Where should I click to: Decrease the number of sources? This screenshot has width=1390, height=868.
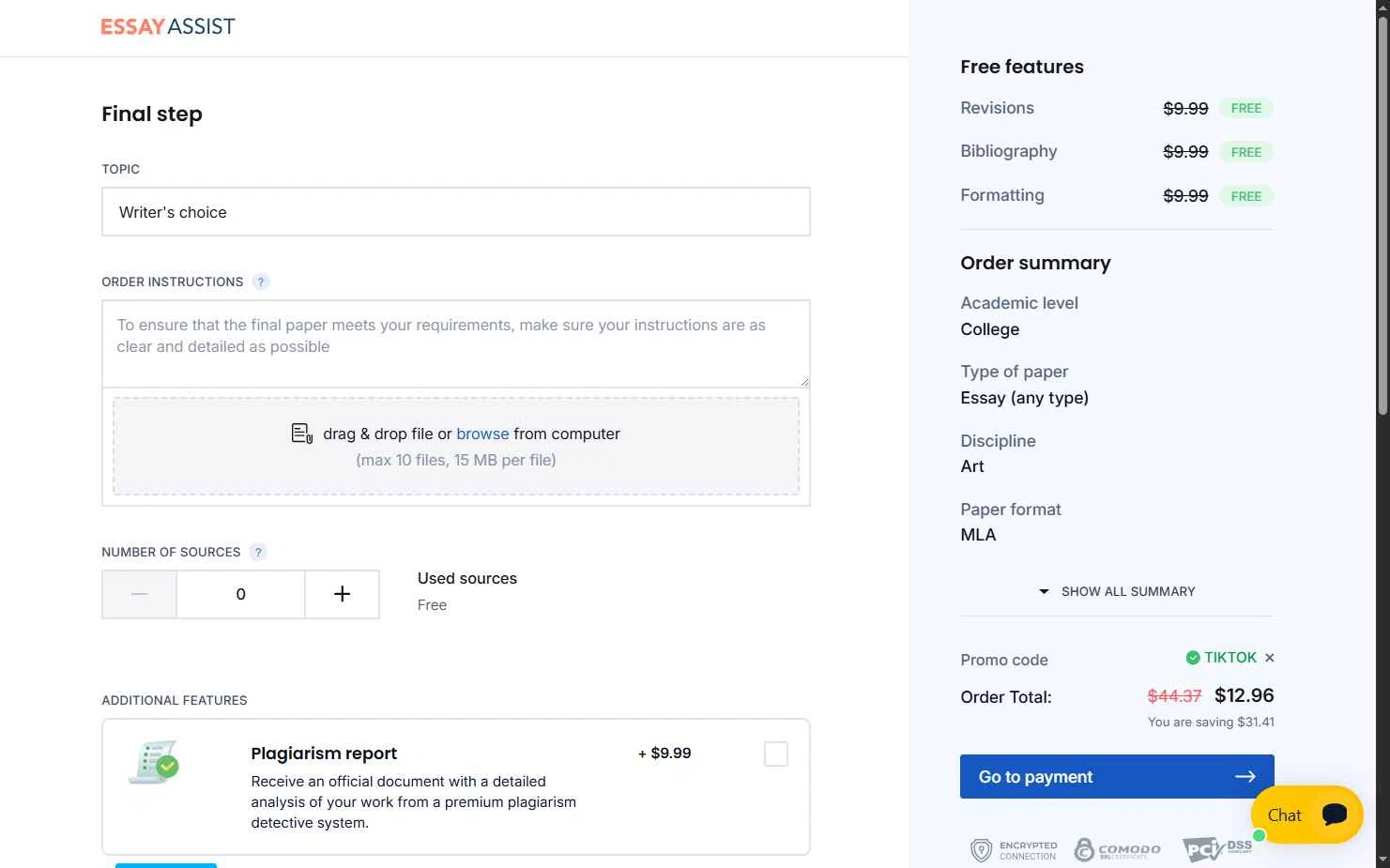tap(140, 594)
